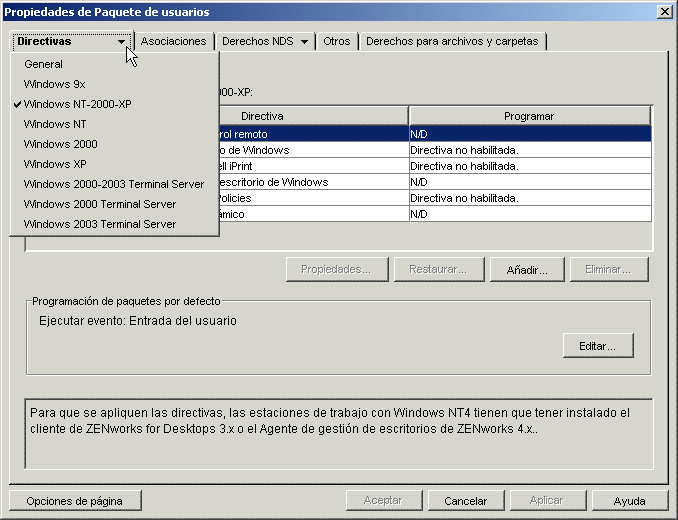The image size is (678, 520).
Task: Choose Windows 2003 Terminal Server entry
Action: click(115, 224)
